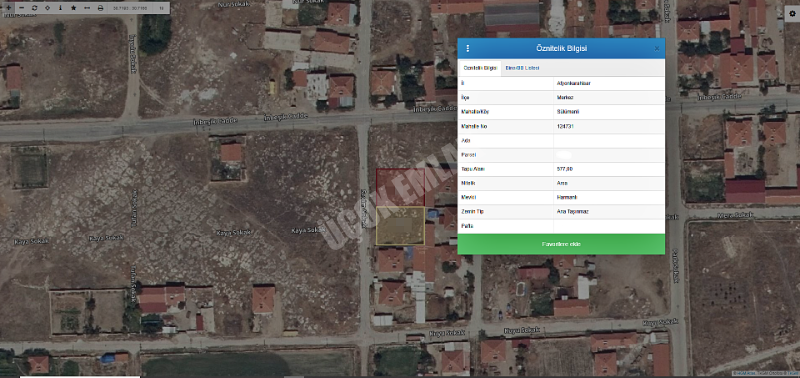Click the print map icon
This screenshot has height=378, width=800.
100,8
